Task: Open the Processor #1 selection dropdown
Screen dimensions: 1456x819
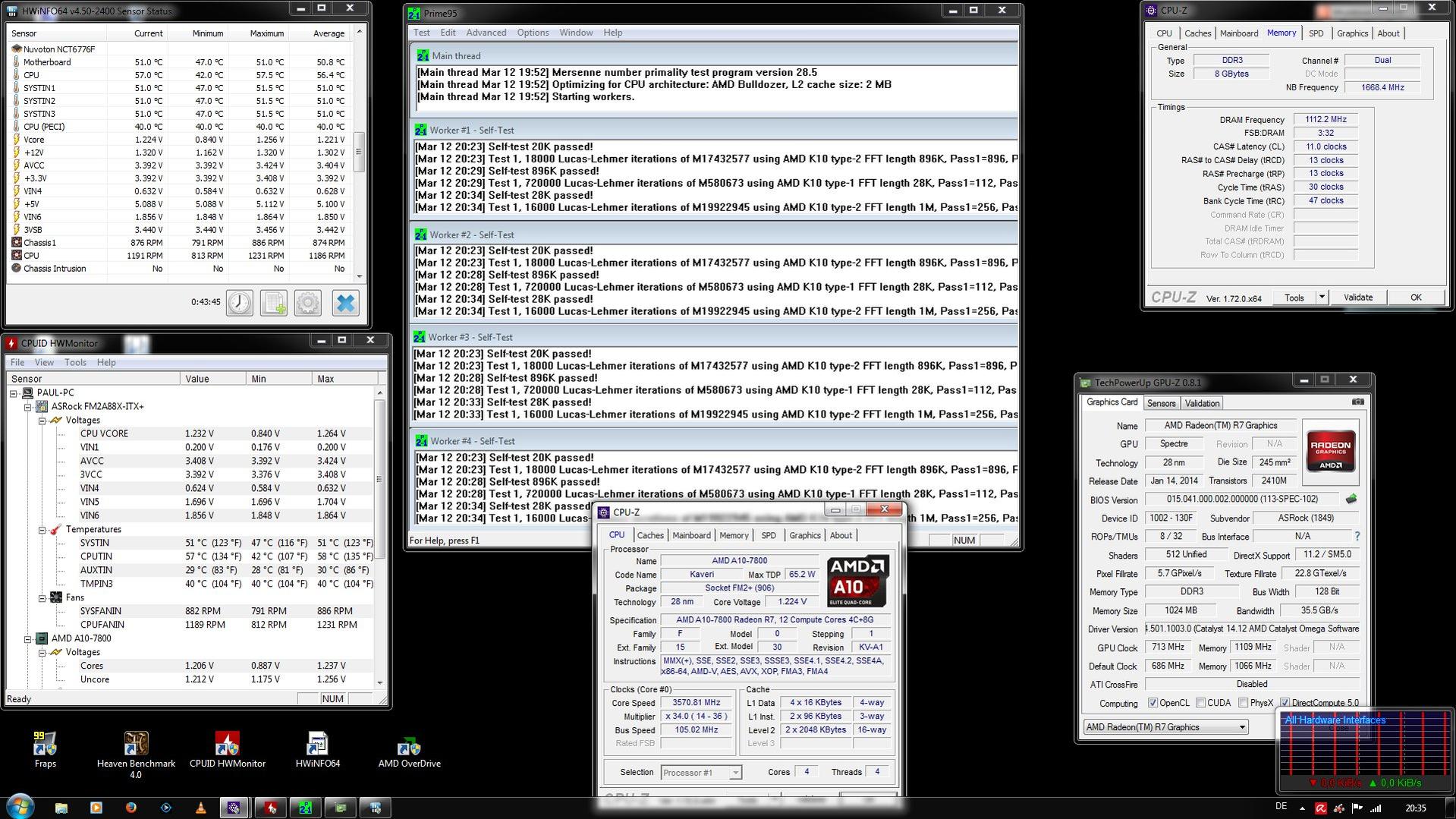Action: coord(701,773)
